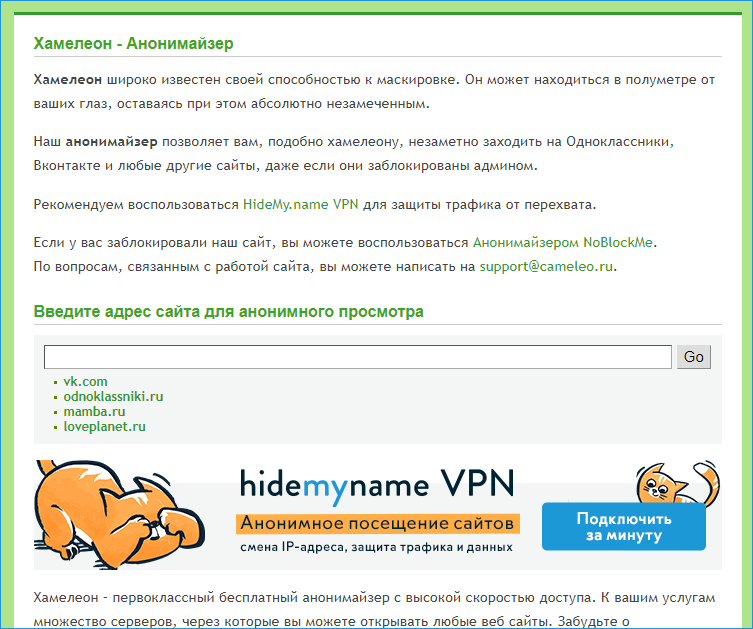Click the Хамелеон - Анонимайзер heading
Viewport: 753px width, 629px height.
tap(134, 44)
